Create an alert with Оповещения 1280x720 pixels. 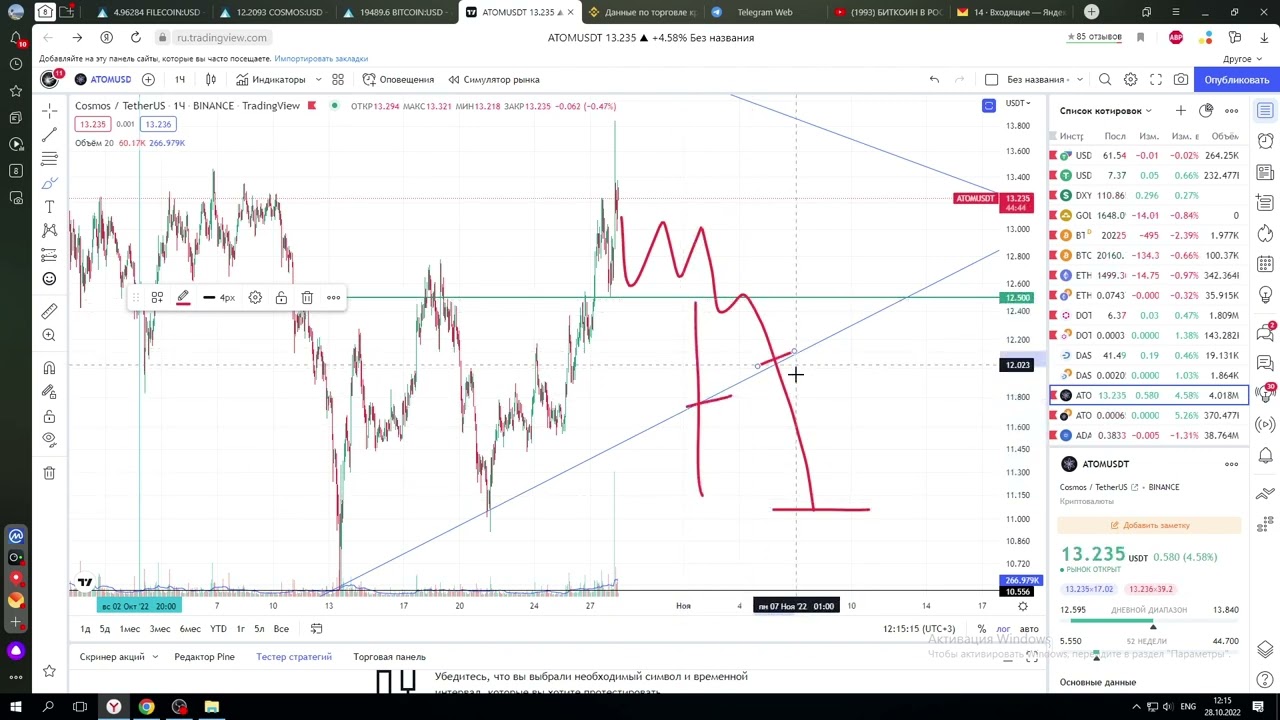[398, 79]
